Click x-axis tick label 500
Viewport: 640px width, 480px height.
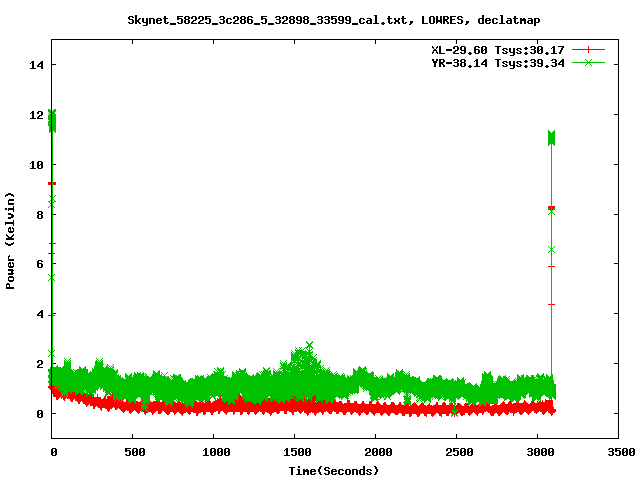click(134, 452)
